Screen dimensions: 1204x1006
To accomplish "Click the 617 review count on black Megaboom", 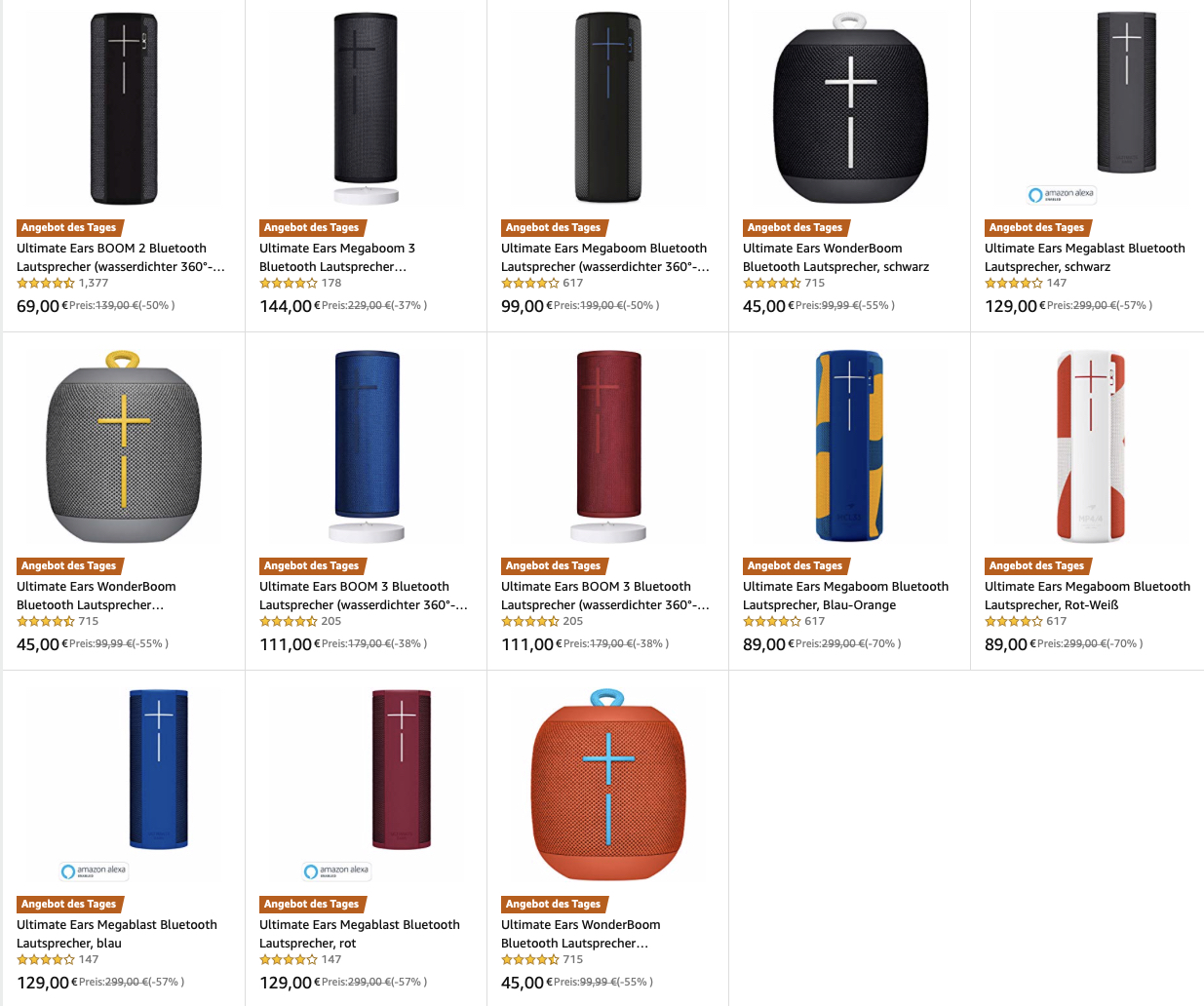I will 573,284.
